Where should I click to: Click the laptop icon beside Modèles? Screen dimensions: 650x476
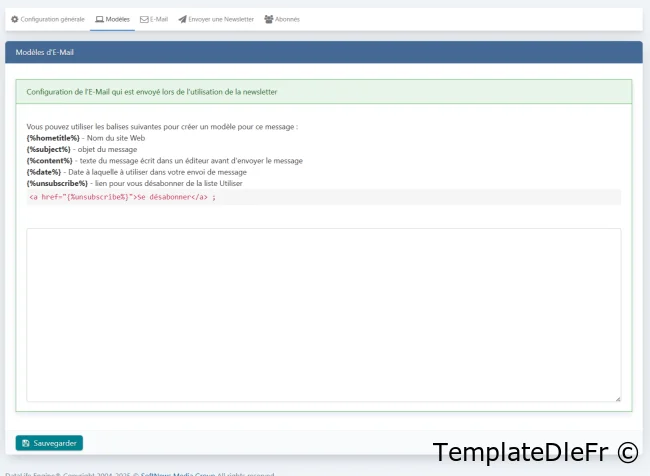coord(99,19)
